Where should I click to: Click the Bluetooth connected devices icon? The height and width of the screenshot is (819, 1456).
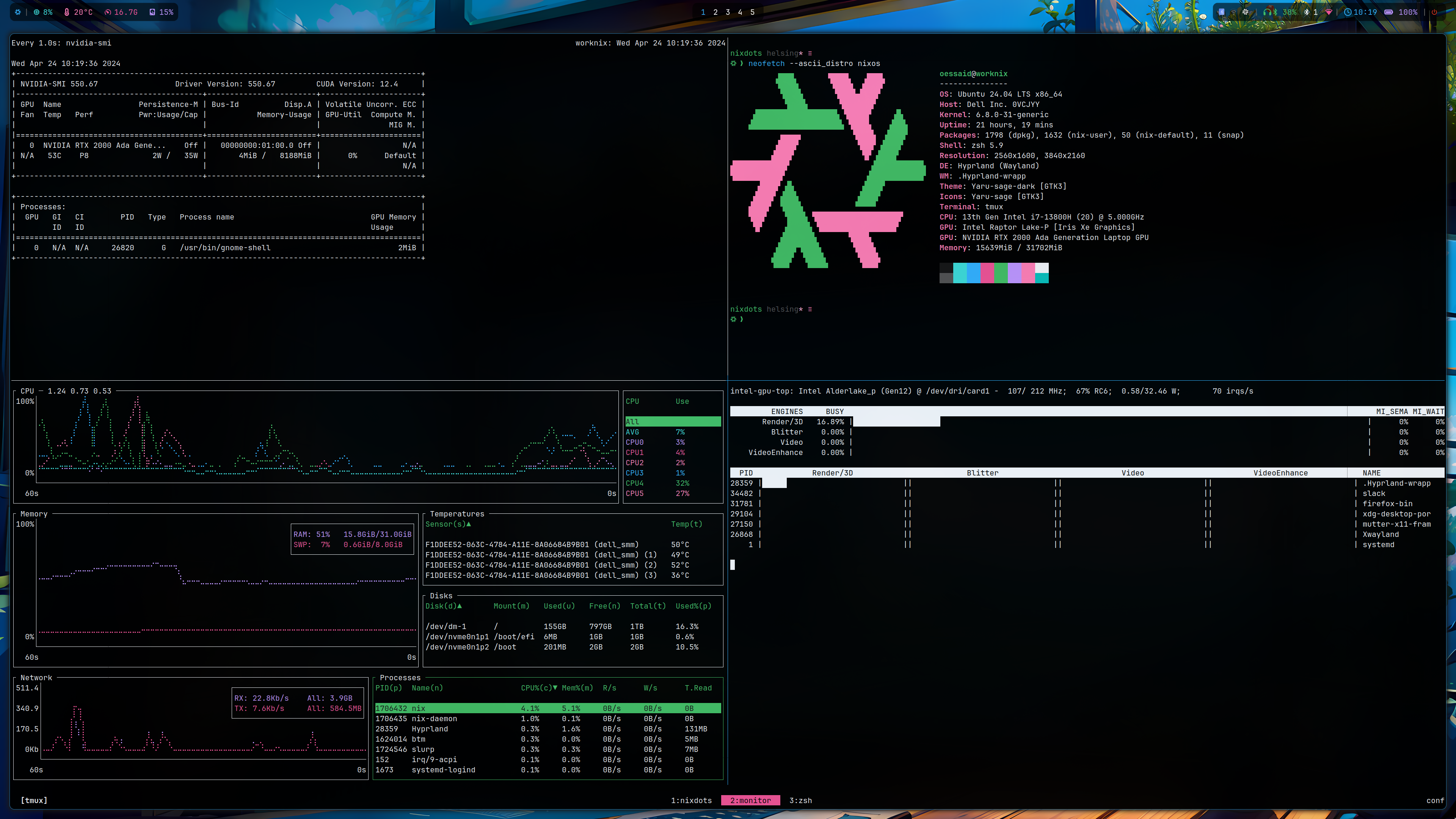[x=1306, y=12]
